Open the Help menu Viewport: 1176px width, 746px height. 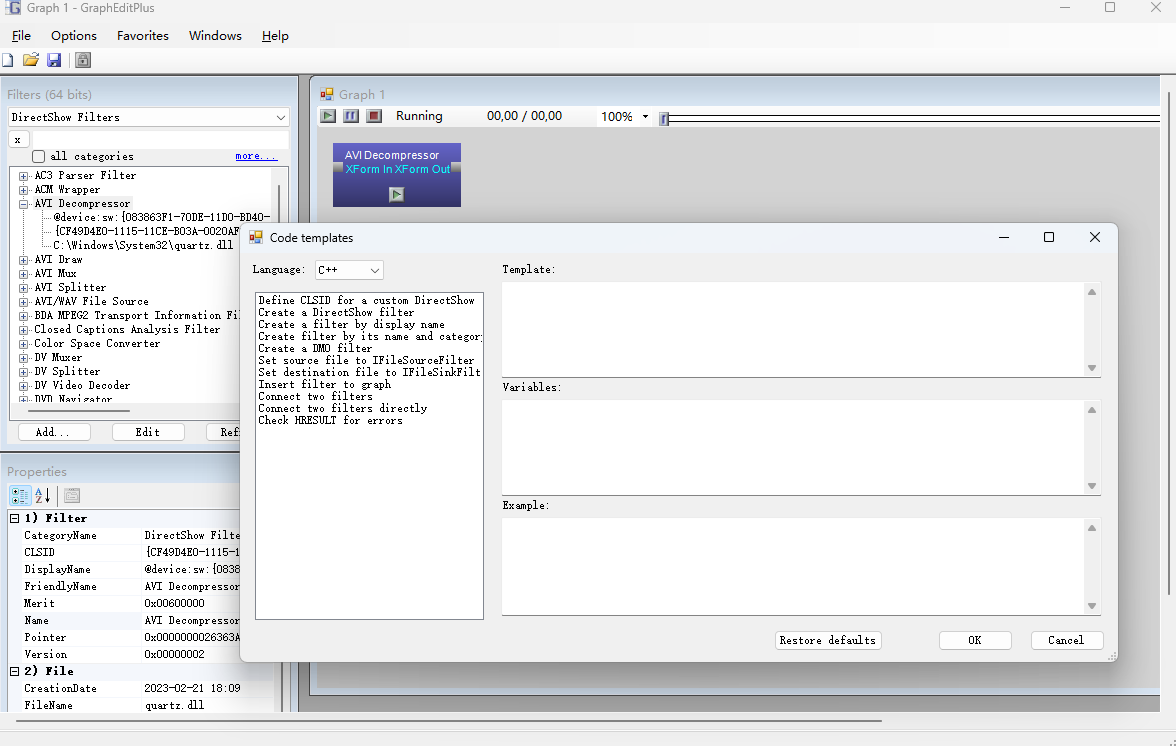275,35
